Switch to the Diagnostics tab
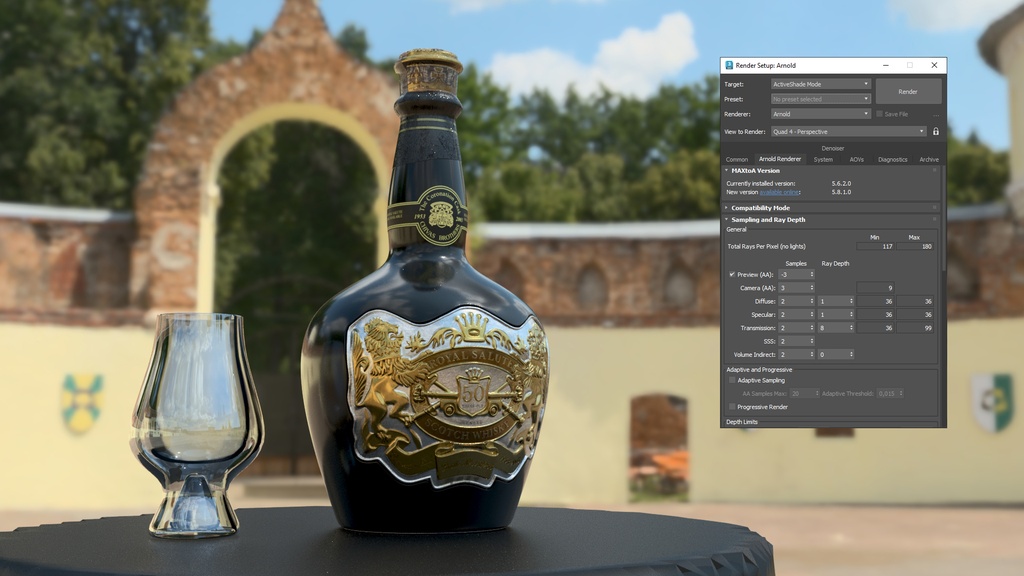 pos(892,159)
